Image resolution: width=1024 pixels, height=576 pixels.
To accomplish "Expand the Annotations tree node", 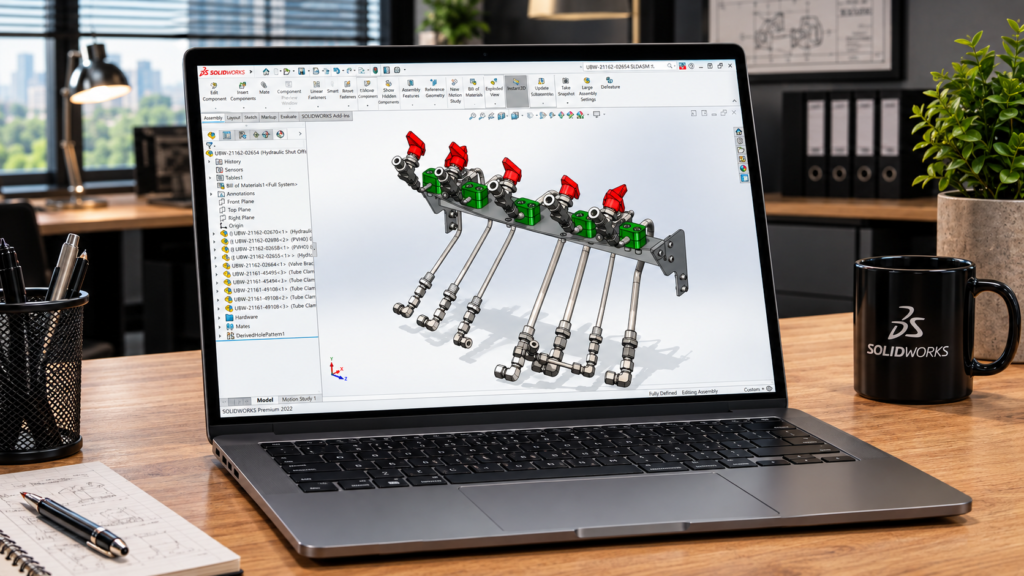I will (212, 194).
